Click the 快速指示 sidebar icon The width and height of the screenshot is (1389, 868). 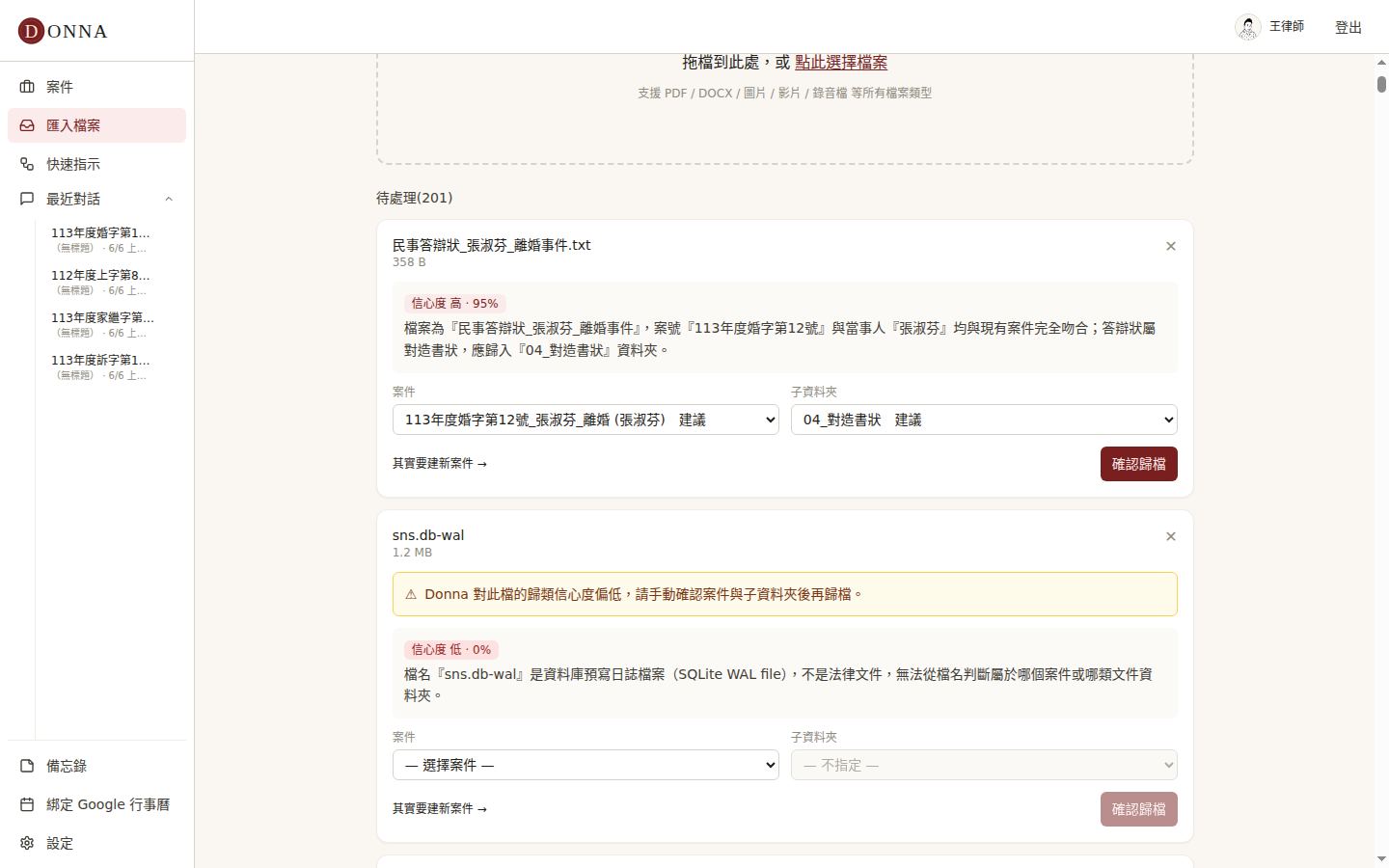(x=27, y=164)
